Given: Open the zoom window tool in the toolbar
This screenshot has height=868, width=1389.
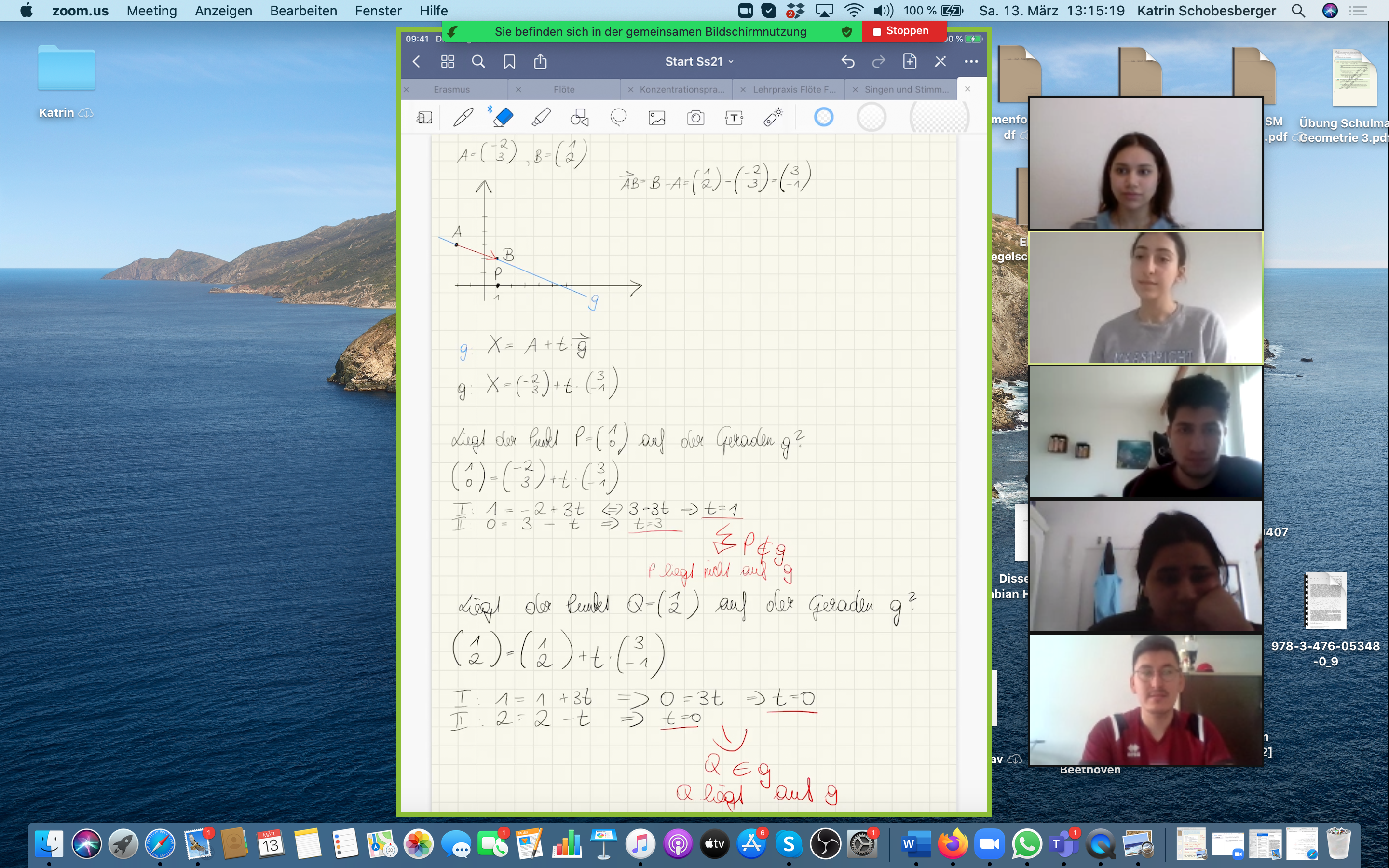Looking at the screenshot, I should [424, 118].
